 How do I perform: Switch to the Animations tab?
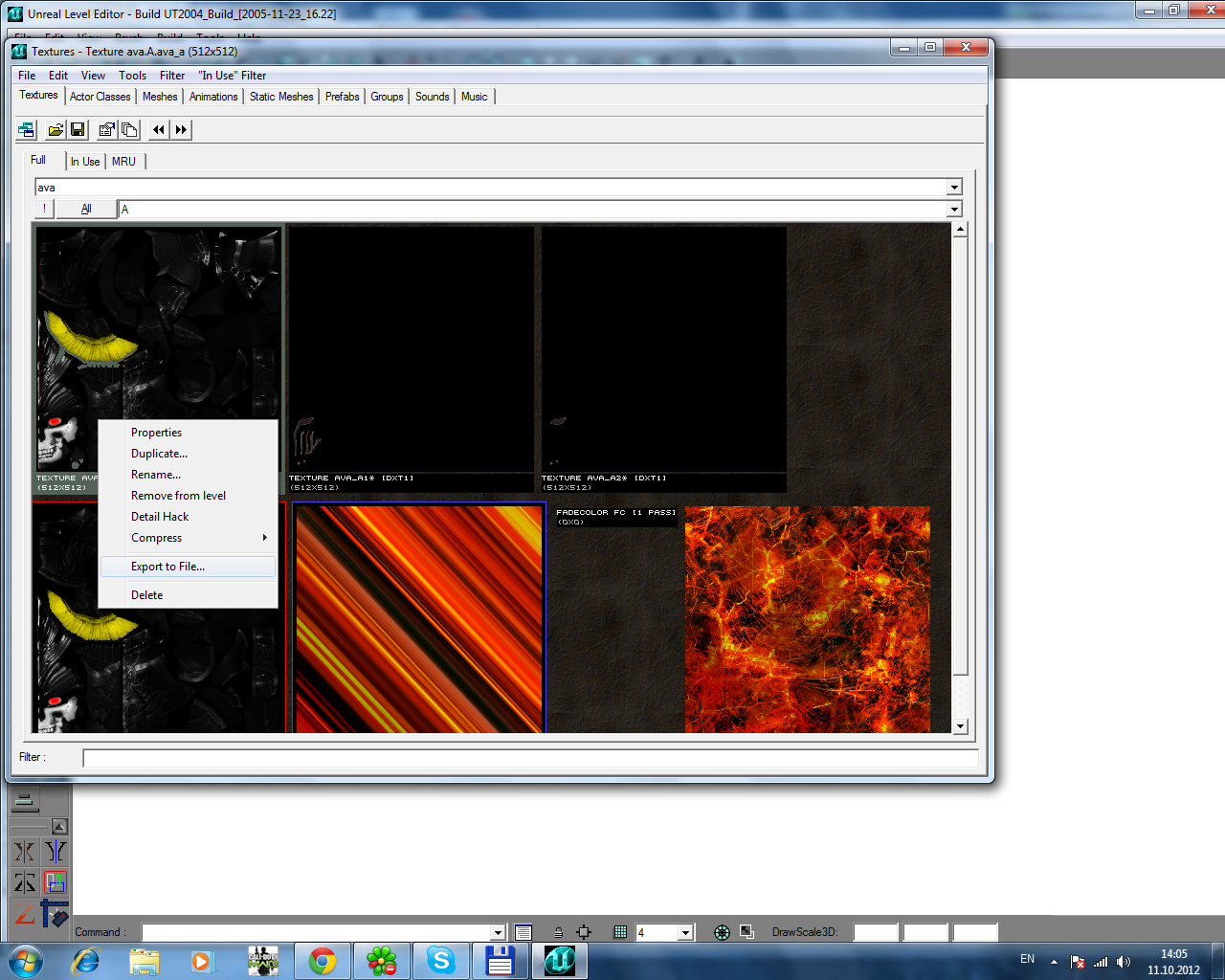(x=213, y=97)
